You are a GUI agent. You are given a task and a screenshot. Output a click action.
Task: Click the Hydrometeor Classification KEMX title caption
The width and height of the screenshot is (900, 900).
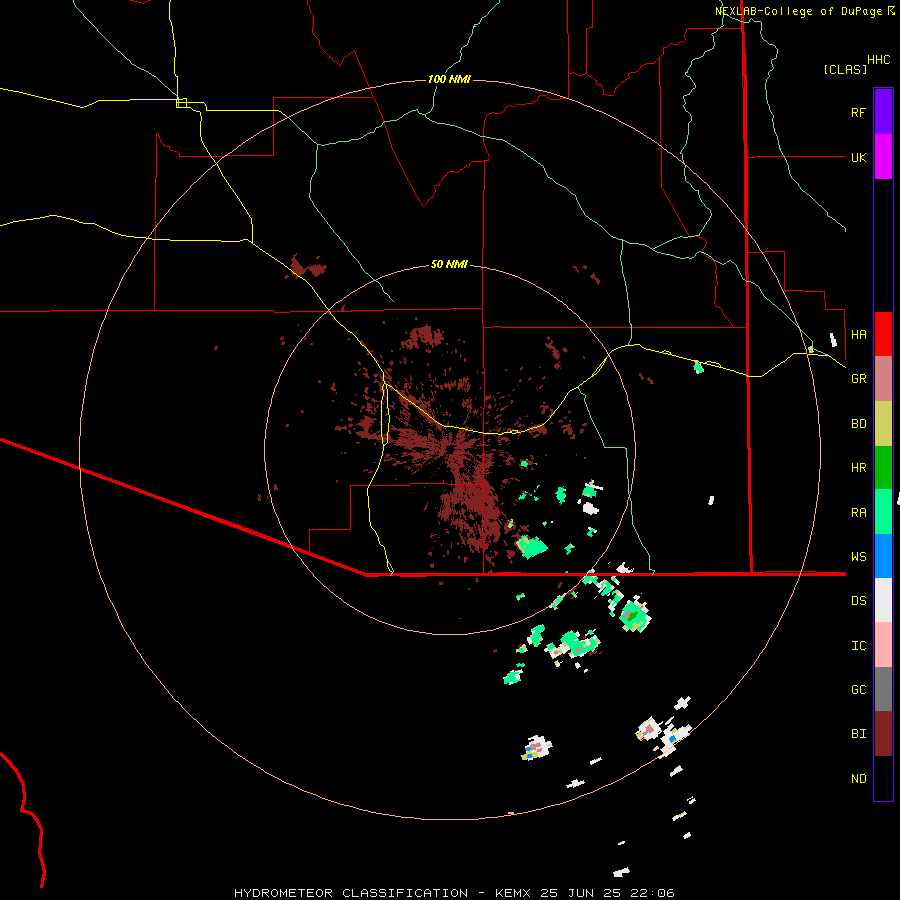(454, 893)
